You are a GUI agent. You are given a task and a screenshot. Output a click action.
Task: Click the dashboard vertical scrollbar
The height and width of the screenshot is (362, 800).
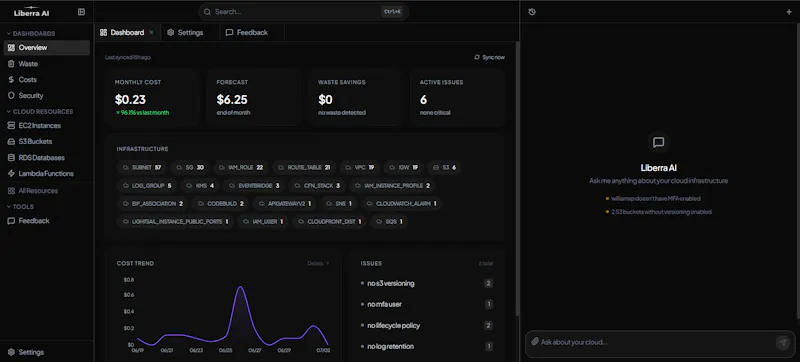517,178
